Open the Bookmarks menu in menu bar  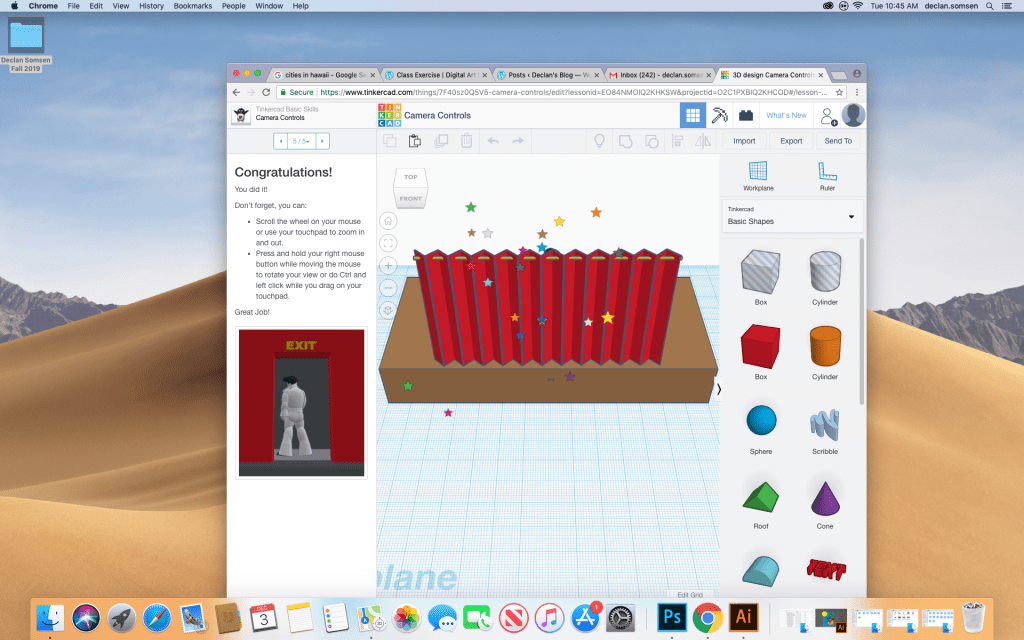(x=192, y=6)
